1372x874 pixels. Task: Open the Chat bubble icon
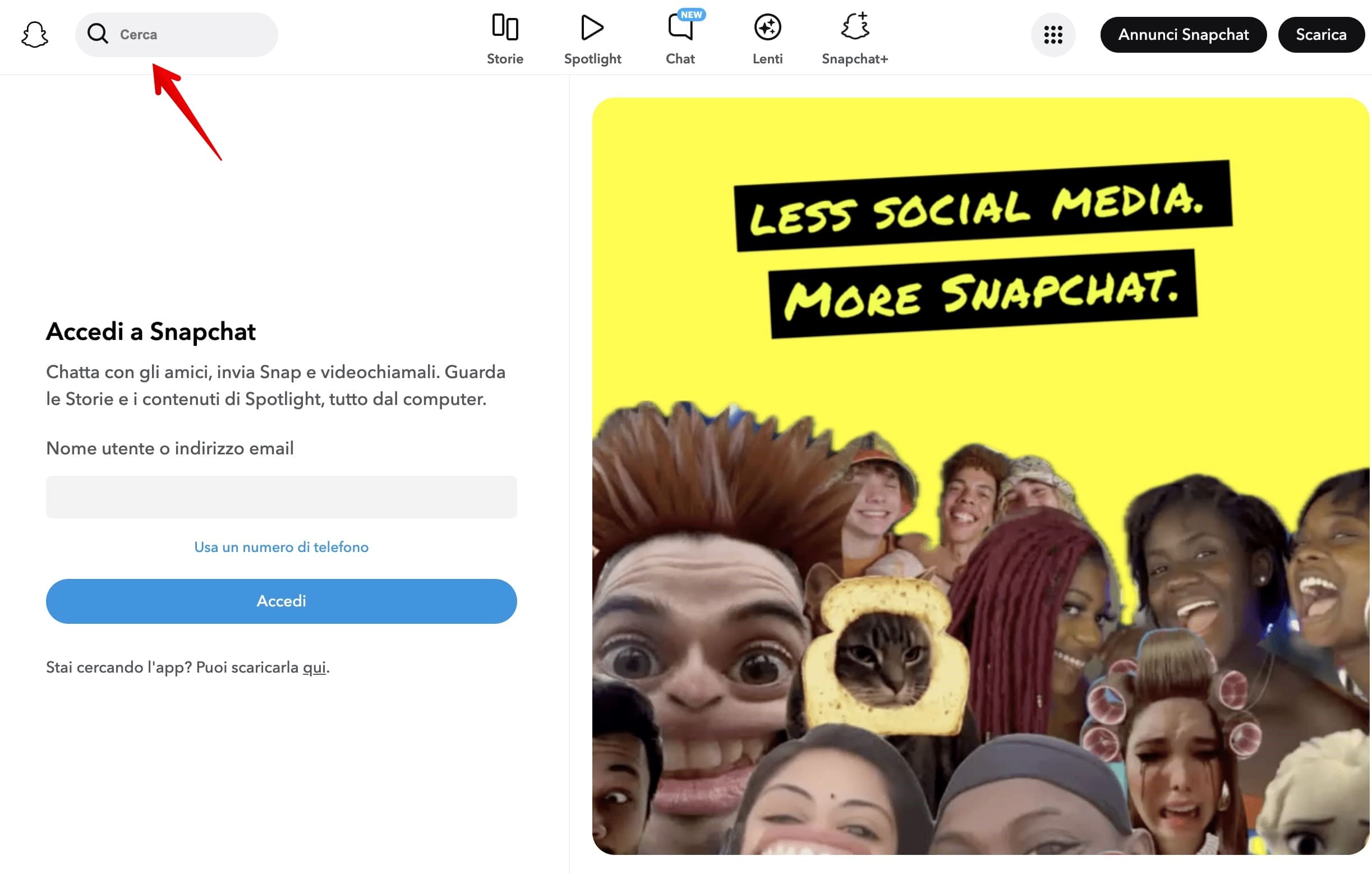point(680,27)
